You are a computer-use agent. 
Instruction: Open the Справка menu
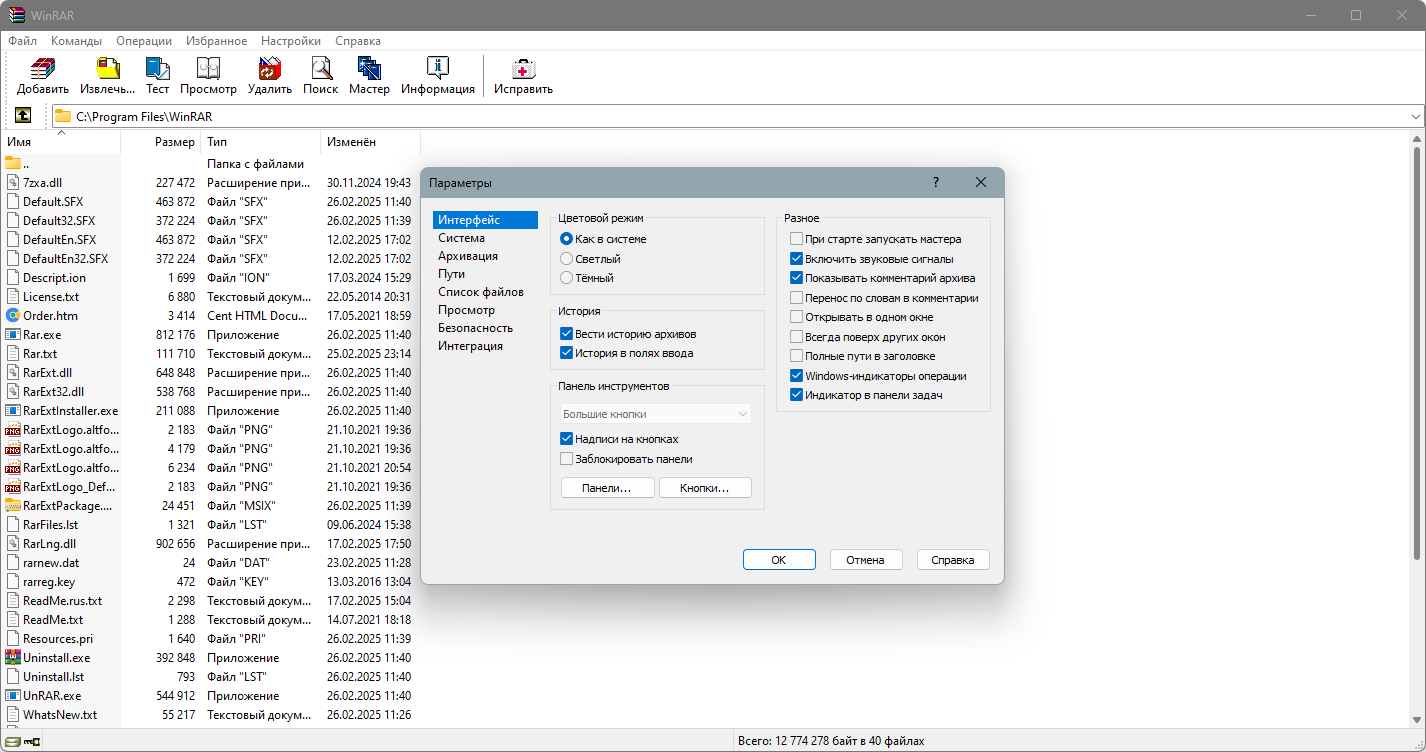pyautogui.click(x=358, y=41)
